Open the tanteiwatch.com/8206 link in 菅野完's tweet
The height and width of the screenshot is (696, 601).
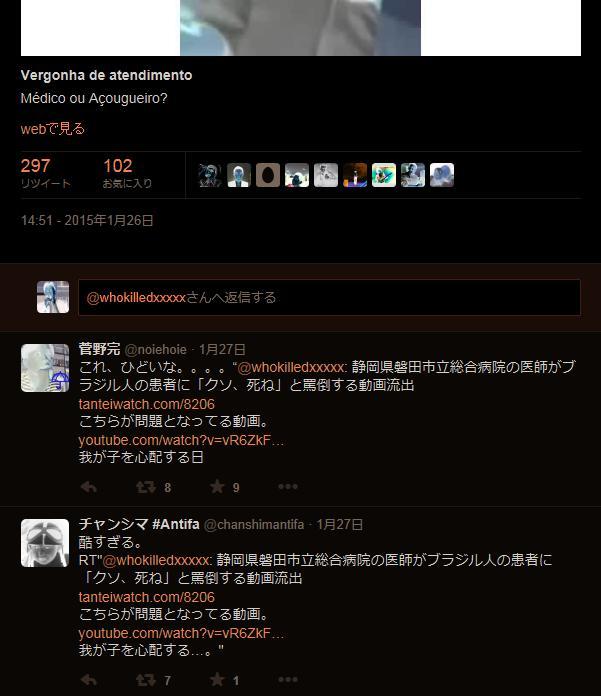pos(146,404)
